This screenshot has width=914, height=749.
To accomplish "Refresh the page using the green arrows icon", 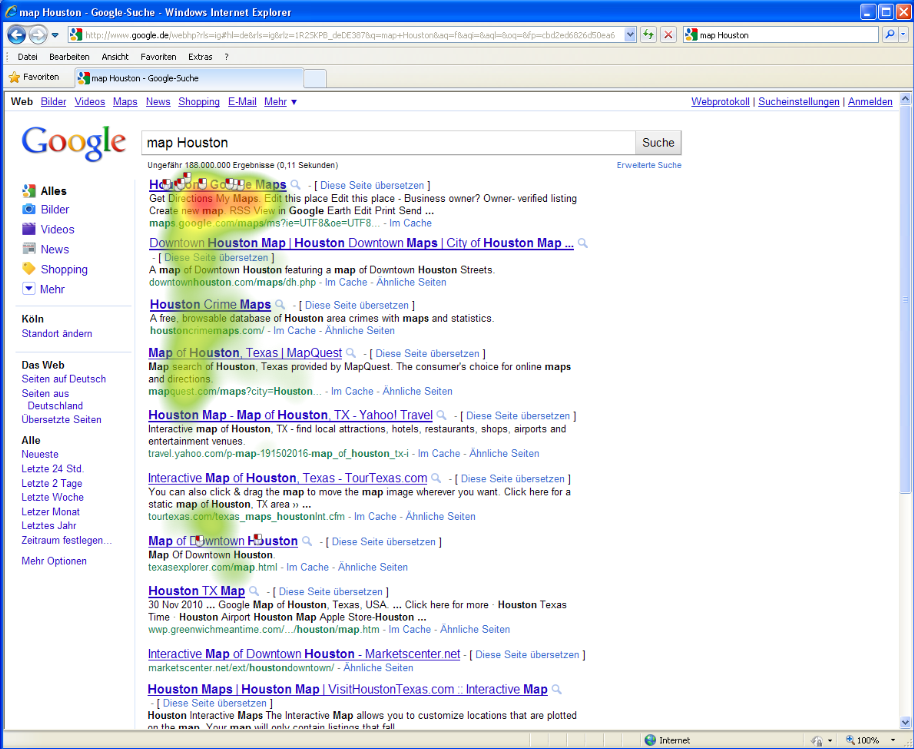I will (648, 35).
